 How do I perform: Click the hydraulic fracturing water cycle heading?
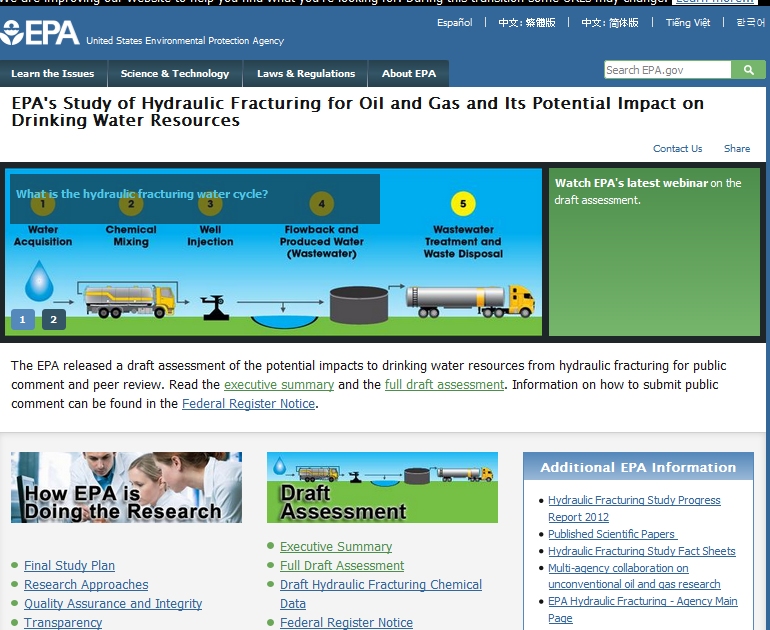tap(142, 194)
